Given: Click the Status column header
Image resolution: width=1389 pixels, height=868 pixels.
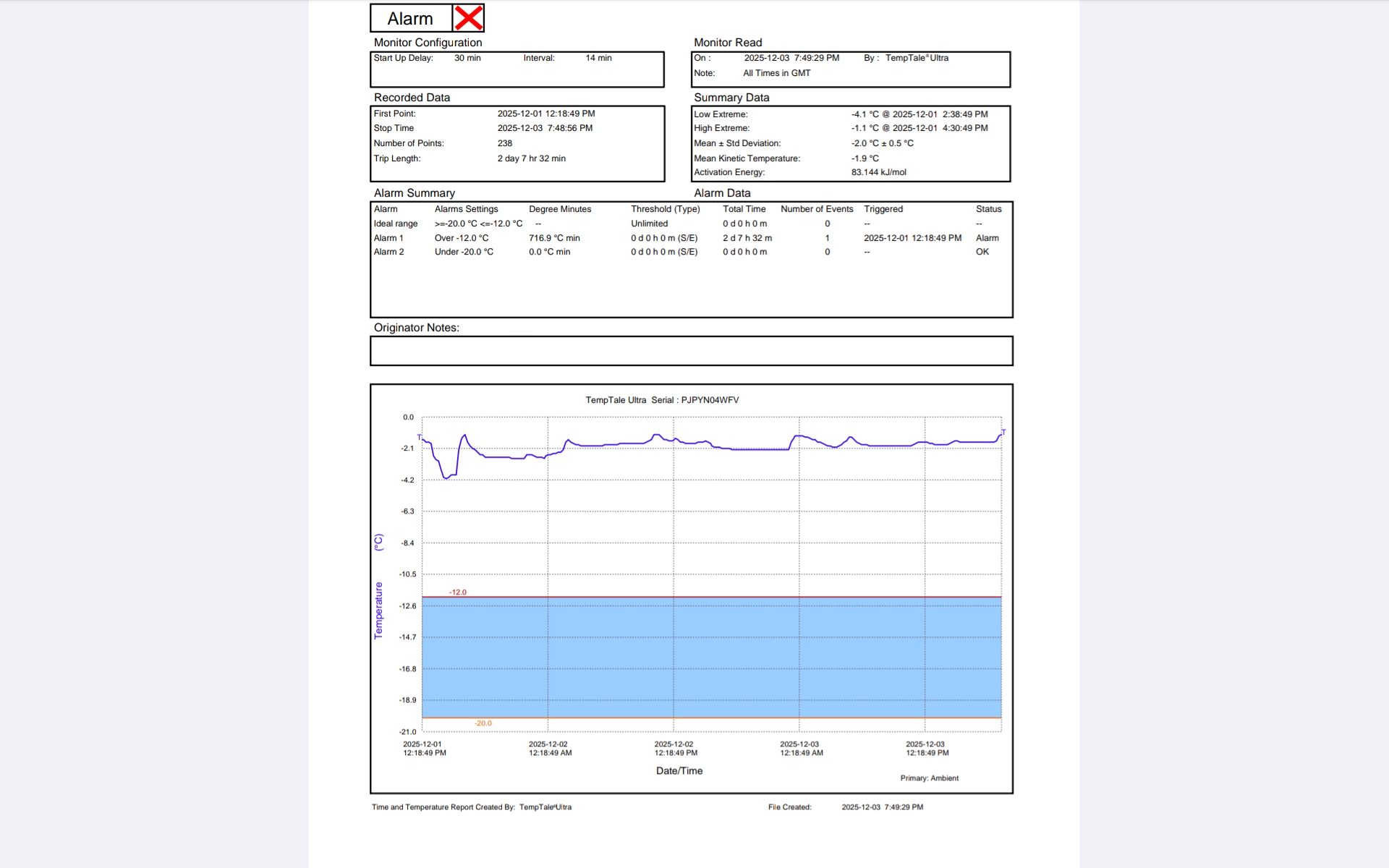Looking at the screenshot, I should (x=988, y=209).
